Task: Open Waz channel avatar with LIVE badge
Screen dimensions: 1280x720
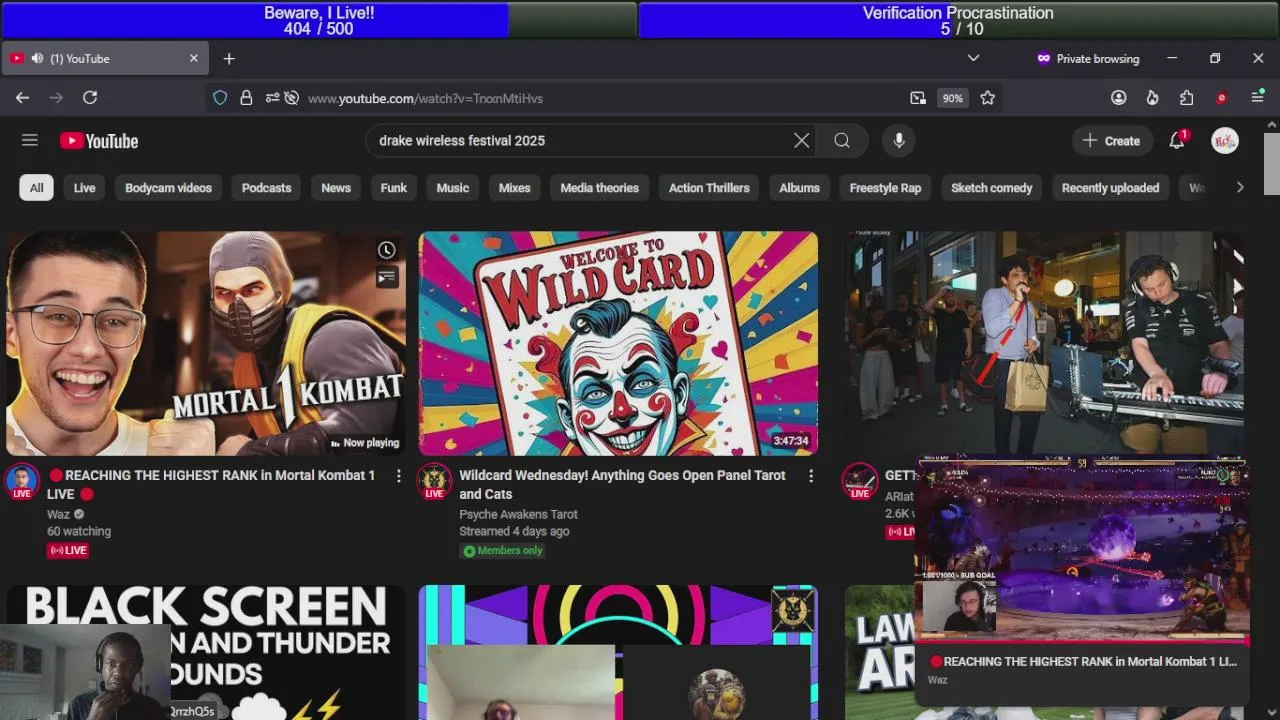Action: (x=22, y=481)
